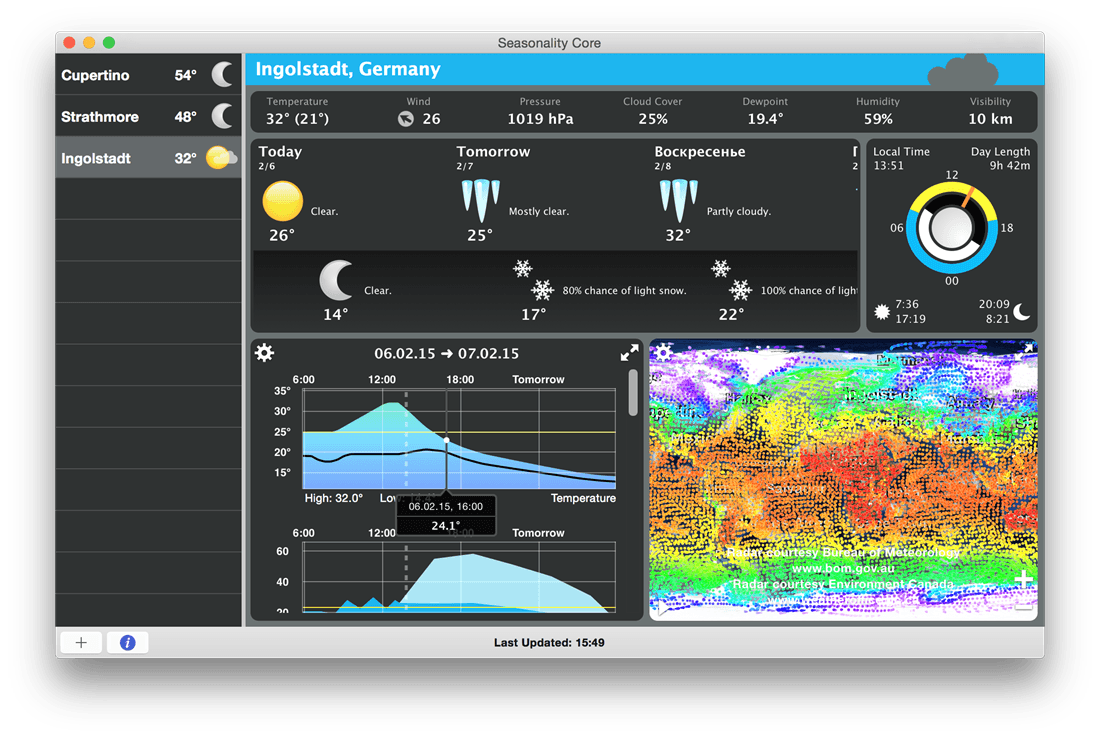This screenshot has height=737, width=1100.
Task: Click the day length sun dial
Action: click(951, 228)
